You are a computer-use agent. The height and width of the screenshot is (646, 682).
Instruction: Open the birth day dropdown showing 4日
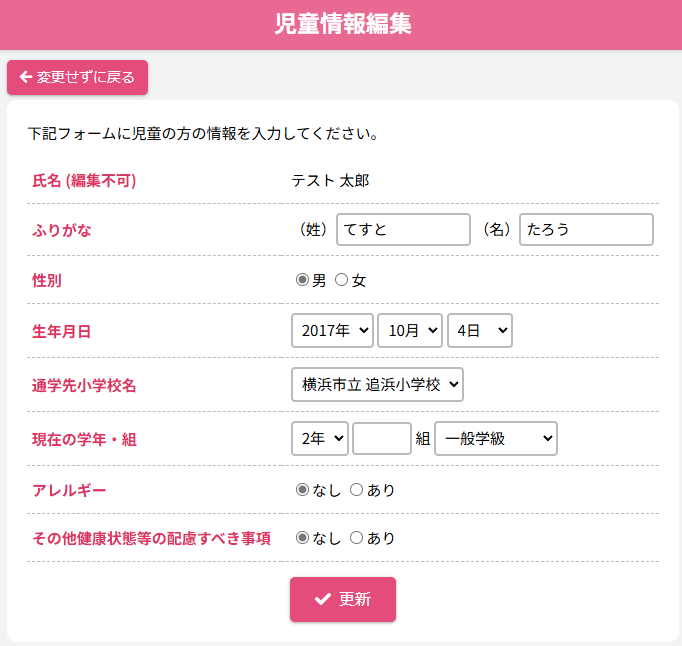pyautogui.click(x=479, y=330)
